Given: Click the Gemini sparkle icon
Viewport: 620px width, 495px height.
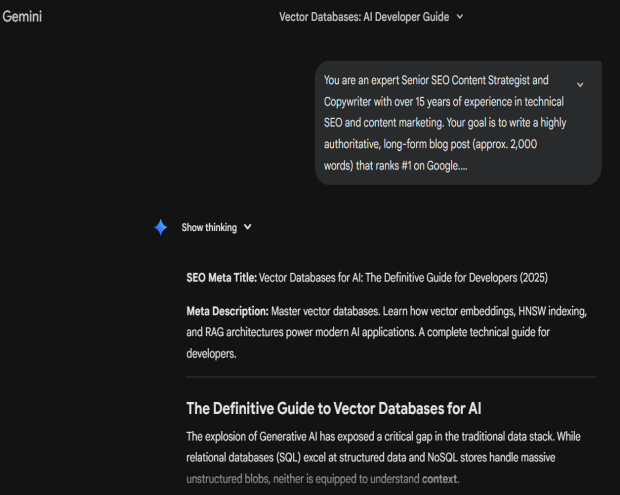Looking at the screenshot, I should [x=160, y=227].
